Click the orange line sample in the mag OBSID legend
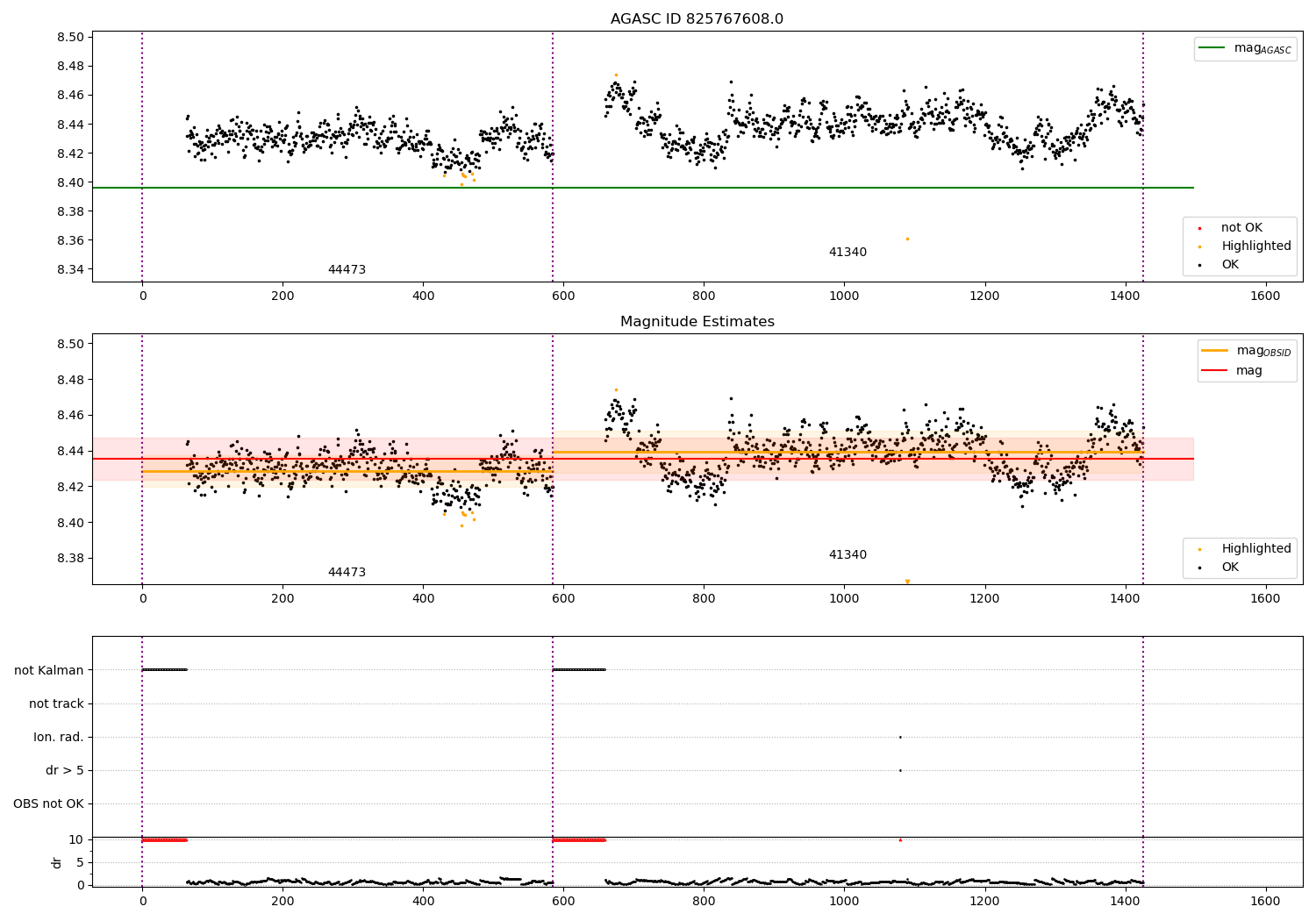 1215,351
